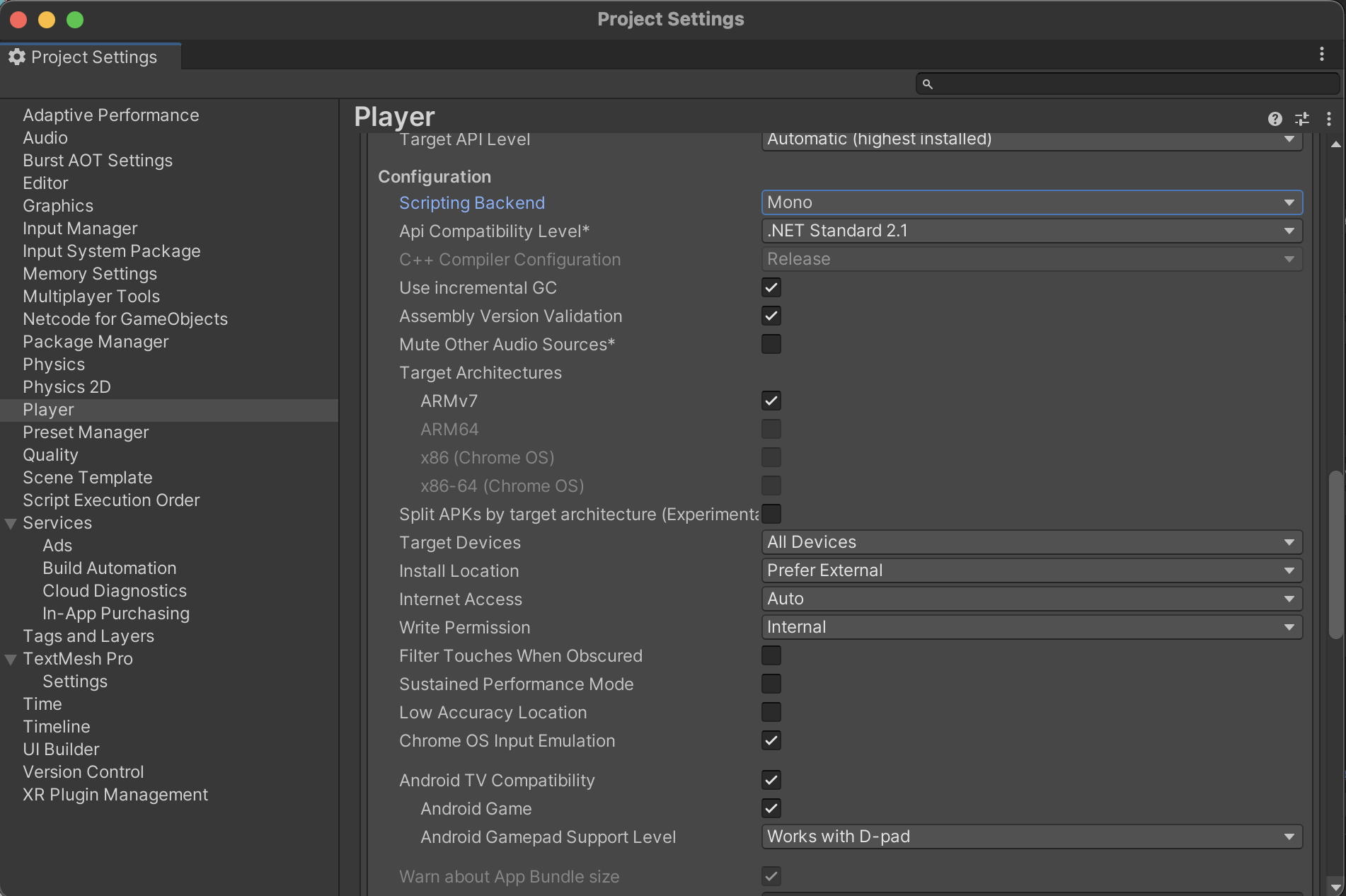This screenshot has height=896, width=1346.
Task: Open Tags and Layers settings
Action: 88,636
